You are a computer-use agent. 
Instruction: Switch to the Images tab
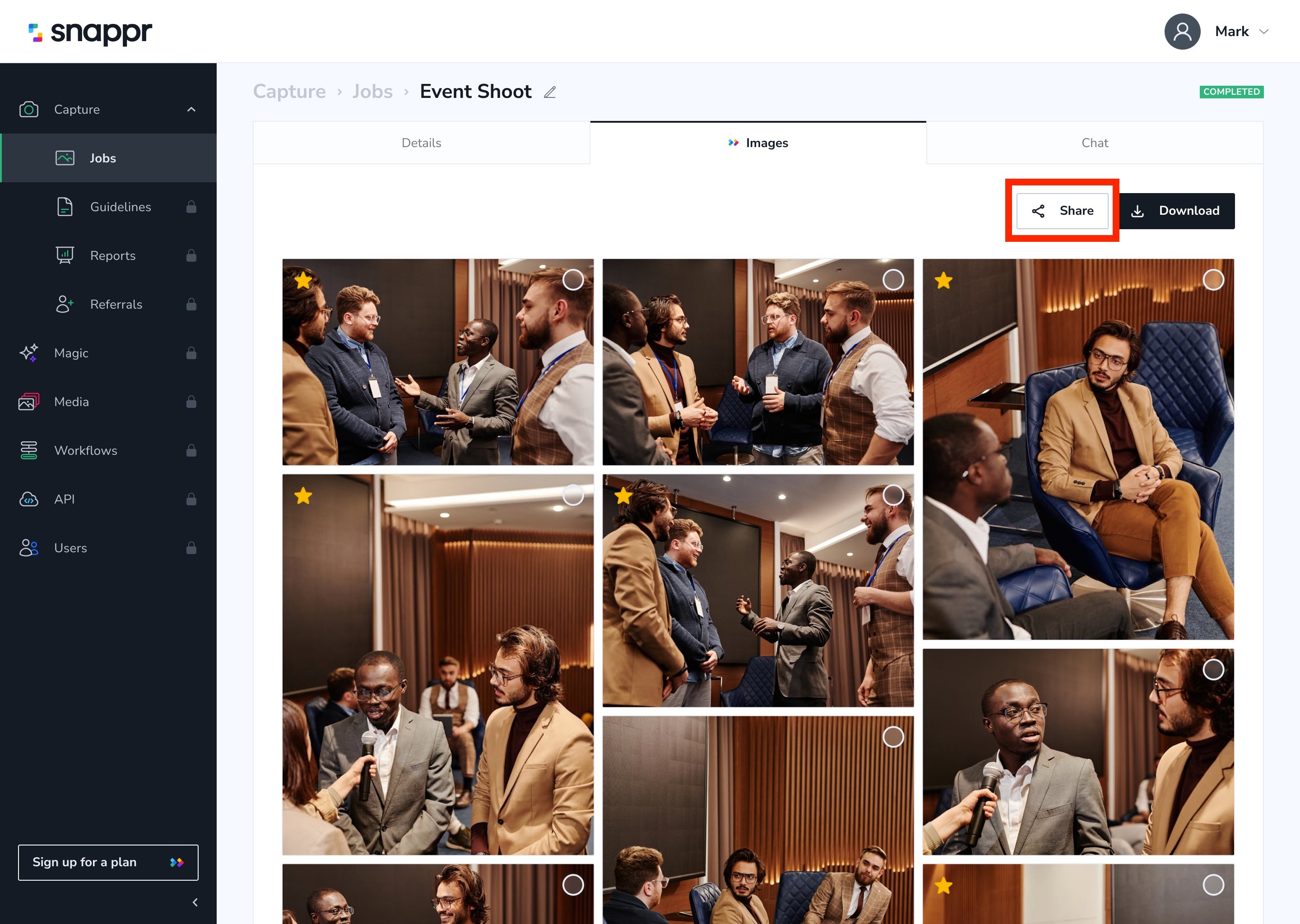tap(758, 143)
